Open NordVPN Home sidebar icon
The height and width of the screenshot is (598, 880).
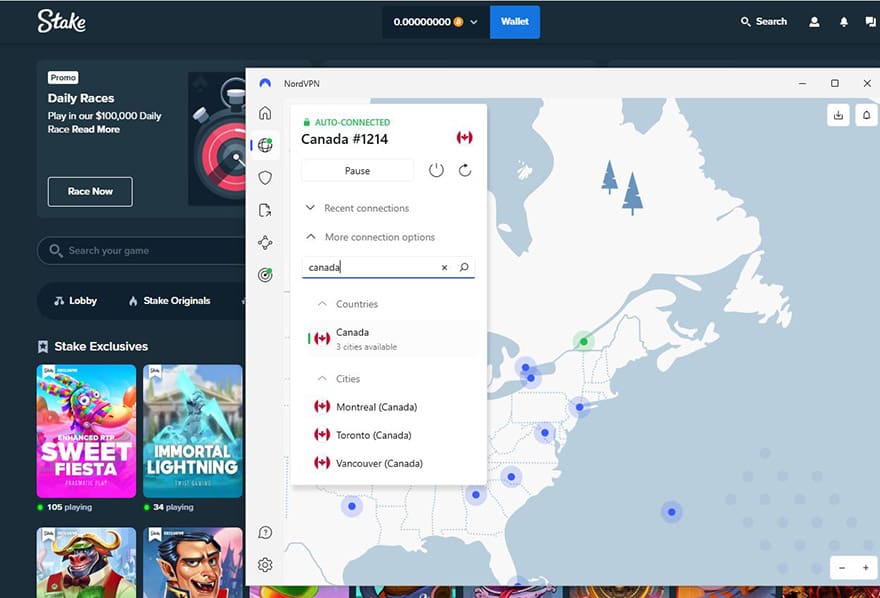point(265,113)
